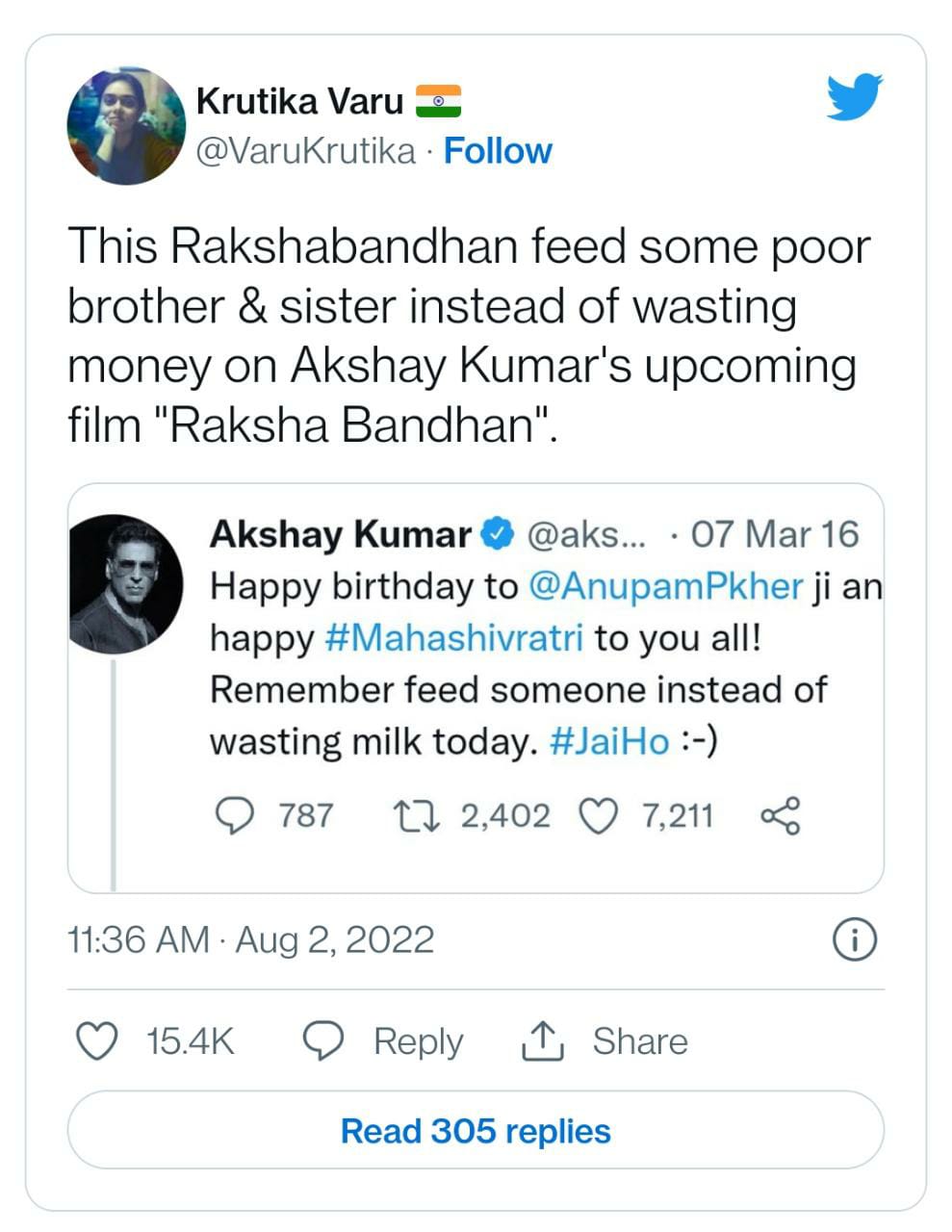The image size is (952, 1232).
Task: Open Read 305 replies button
Action: pyautogui.click(x=476, y=1131)
